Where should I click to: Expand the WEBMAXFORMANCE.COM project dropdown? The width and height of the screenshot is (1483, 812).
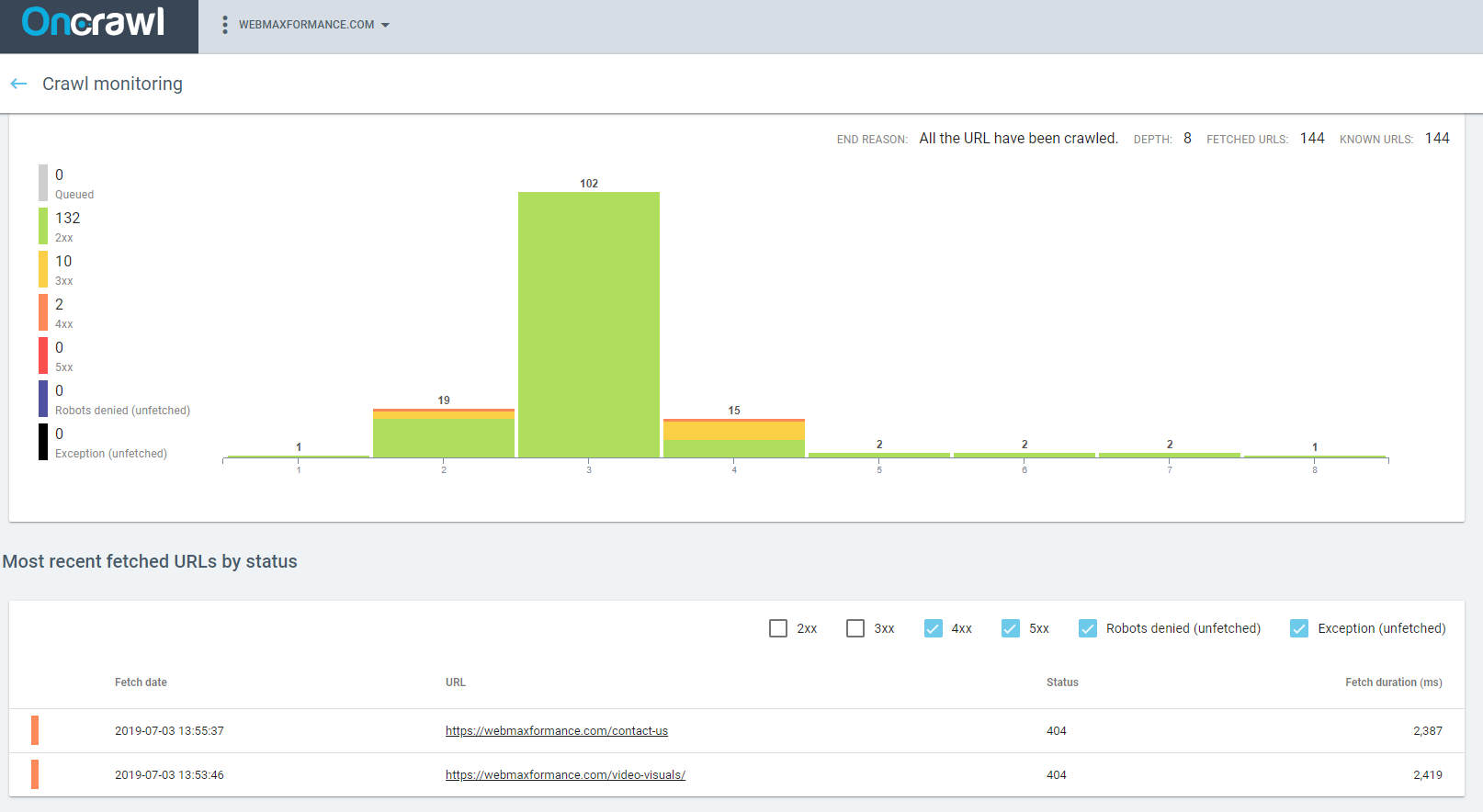pyautogui.click(x=314, y=25)
